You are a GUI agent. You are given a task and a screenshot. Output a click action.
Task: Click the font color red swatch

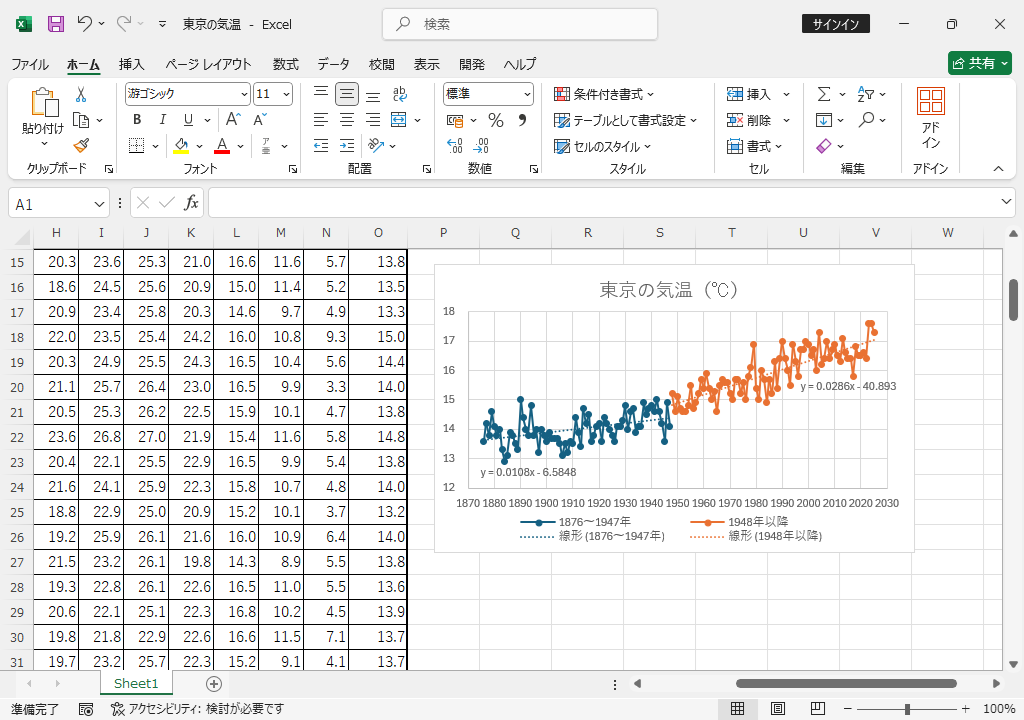tap(222, 146)
